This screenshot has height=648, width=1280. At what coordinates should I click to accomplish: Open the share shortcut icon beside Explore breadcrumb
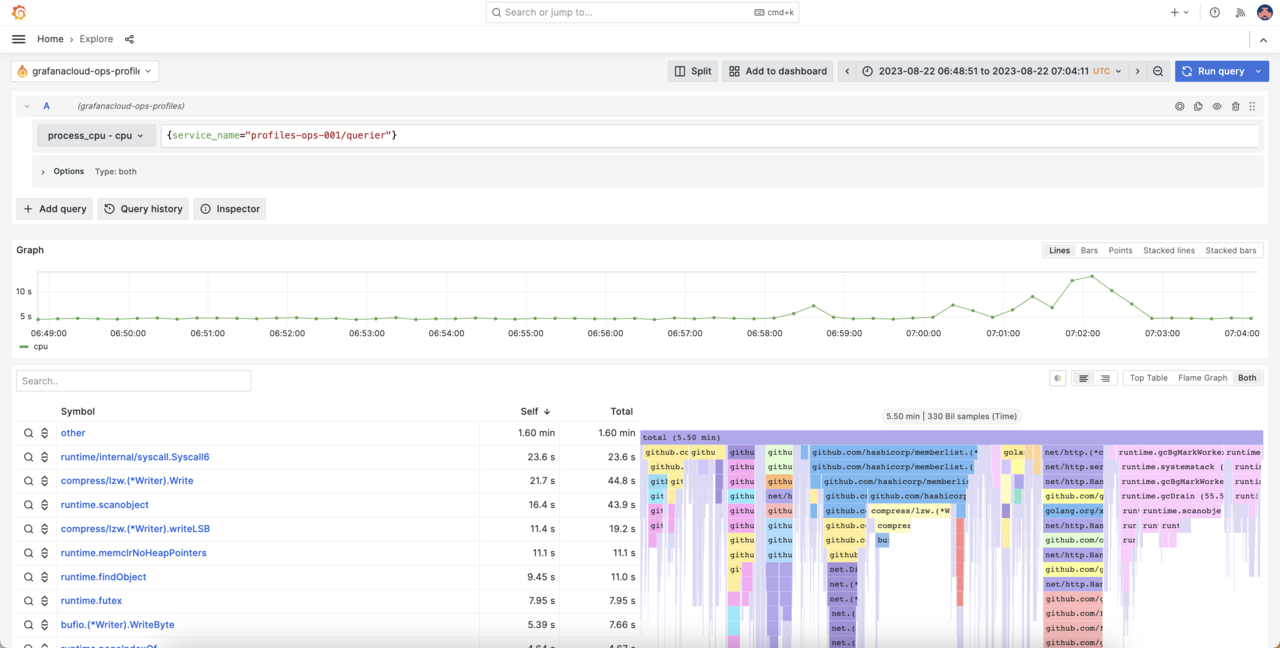click(x=128, y=39)
